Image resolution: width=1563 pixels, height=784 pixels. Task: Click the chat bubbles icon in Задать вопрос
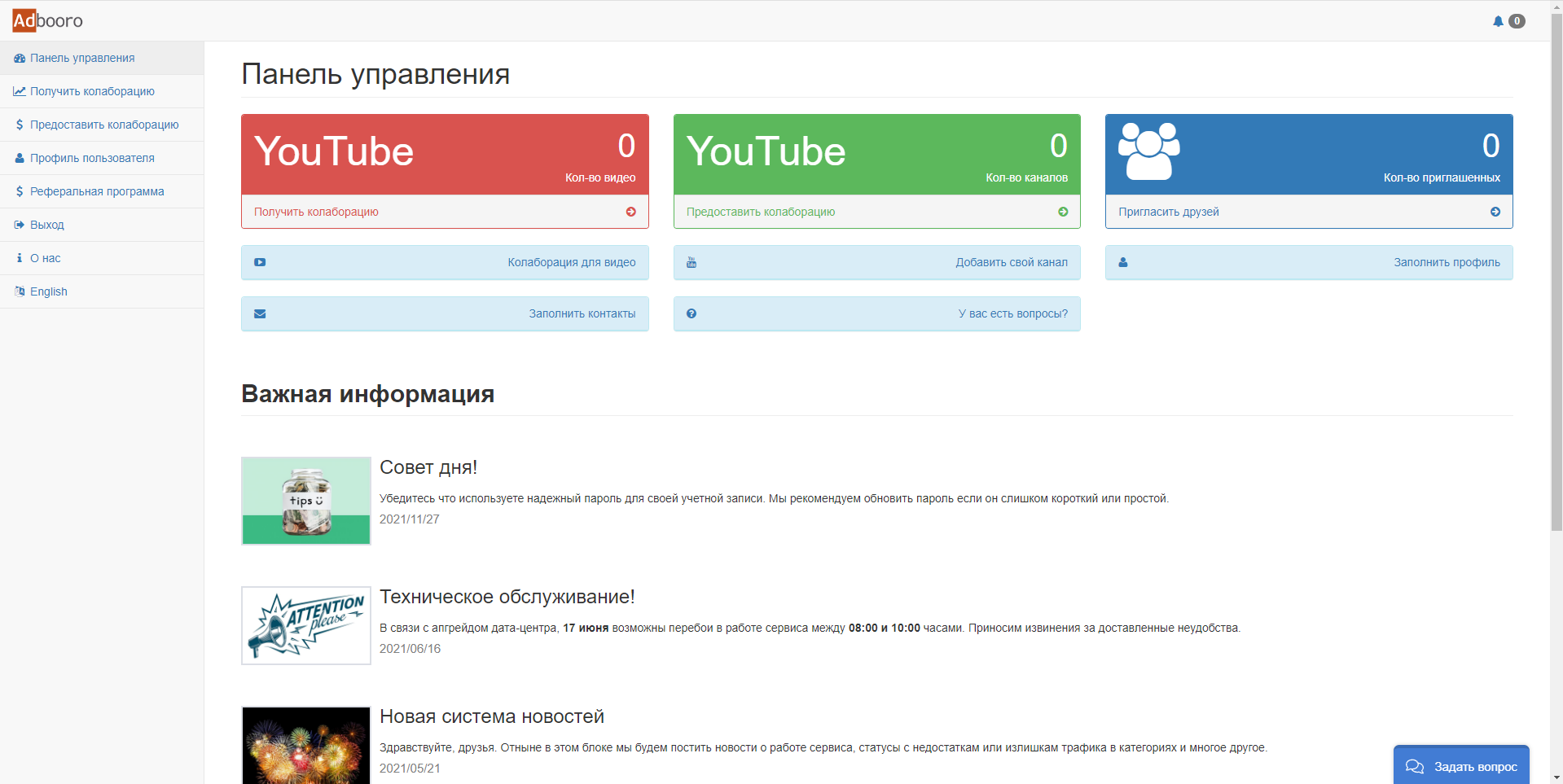click(1415, 767)
